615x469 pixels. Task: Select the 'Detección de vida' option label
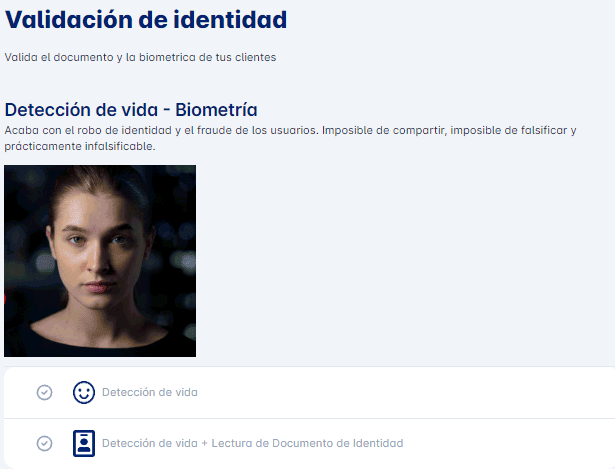[149, 393]
